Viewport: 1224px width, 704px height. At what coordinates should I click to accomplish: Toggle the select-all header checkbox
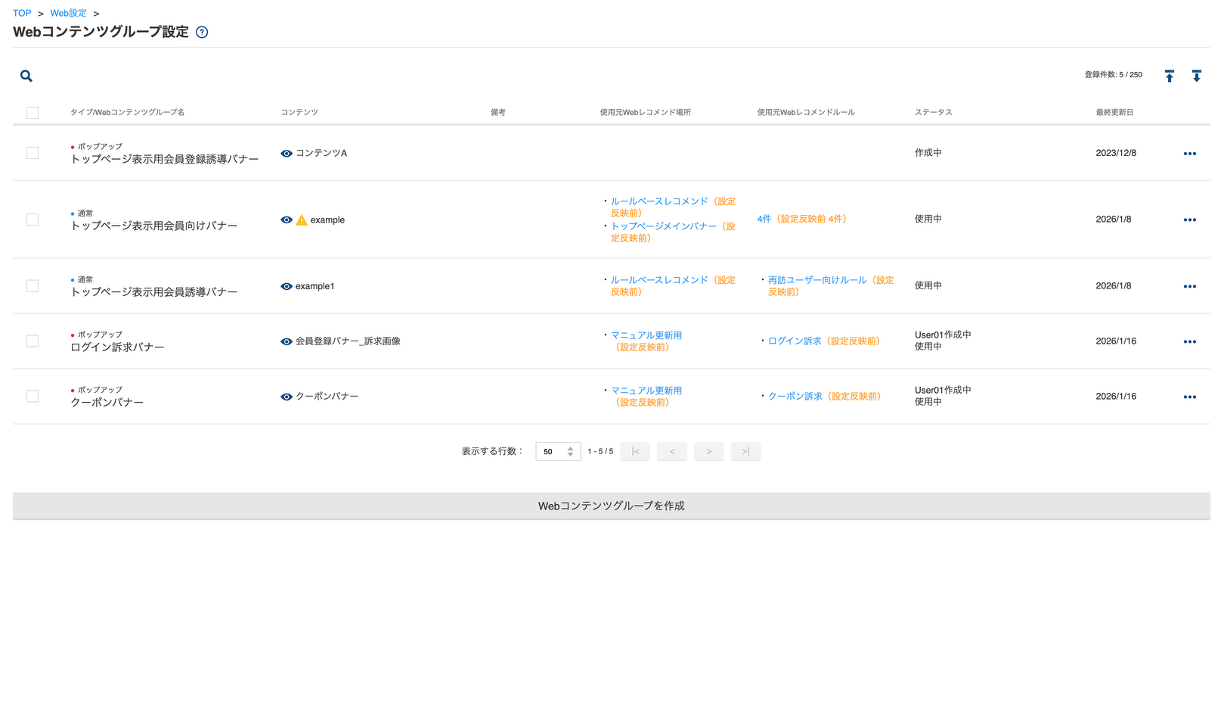32,112
